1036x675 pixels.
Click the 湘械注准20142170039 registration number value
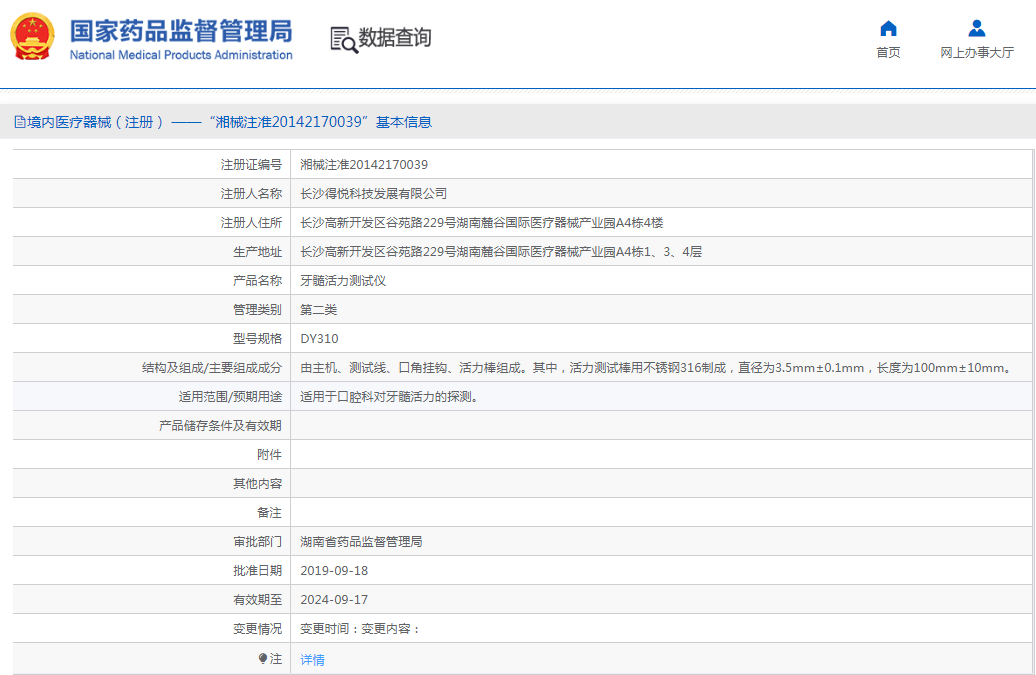(x=364, y=165)
